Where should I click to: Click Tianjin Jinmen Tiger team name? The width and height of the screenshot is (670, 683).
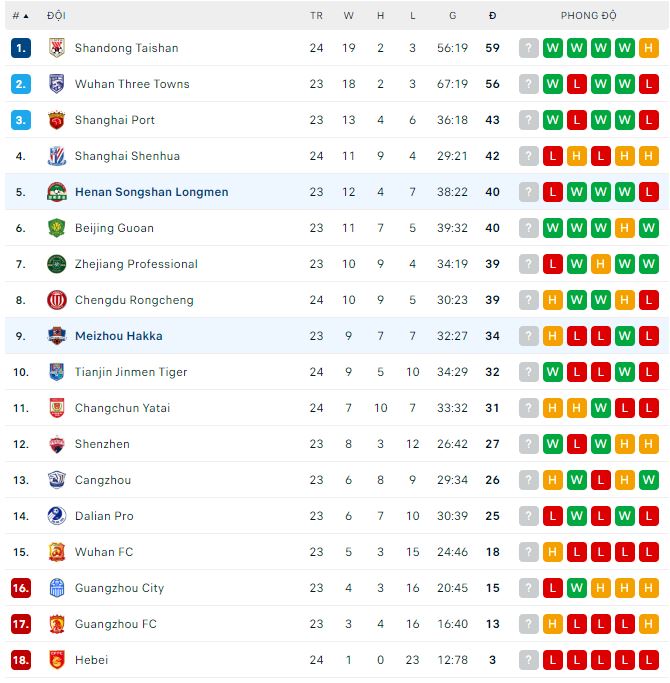tap(131, 372)
